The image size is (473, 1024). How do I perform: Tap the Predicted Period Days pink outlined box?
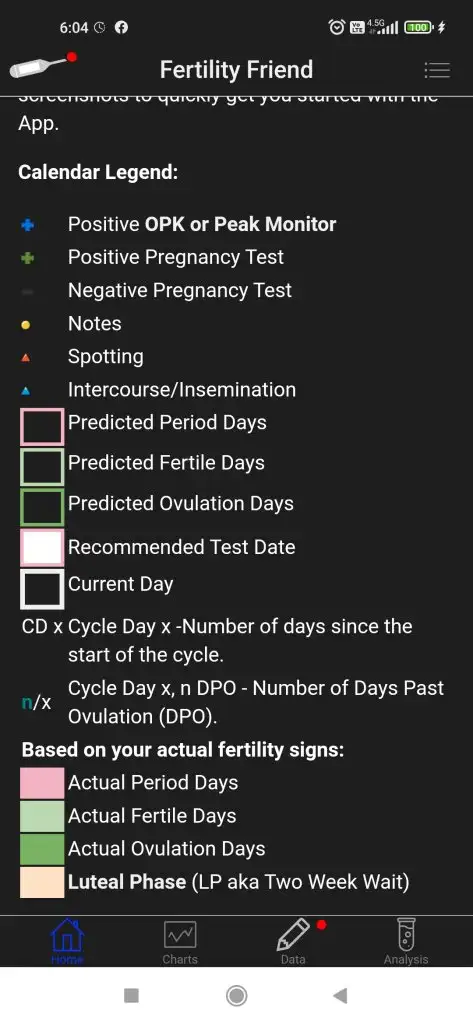click(x=42, y=426)
